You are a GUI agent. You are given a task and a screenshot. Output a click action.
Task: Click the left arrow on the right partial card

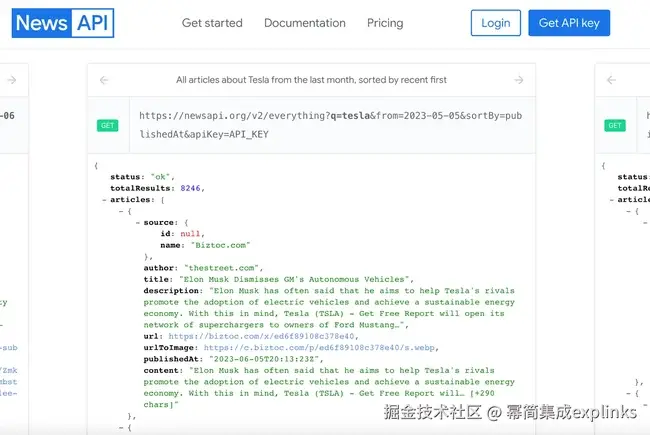coord(611,80)
